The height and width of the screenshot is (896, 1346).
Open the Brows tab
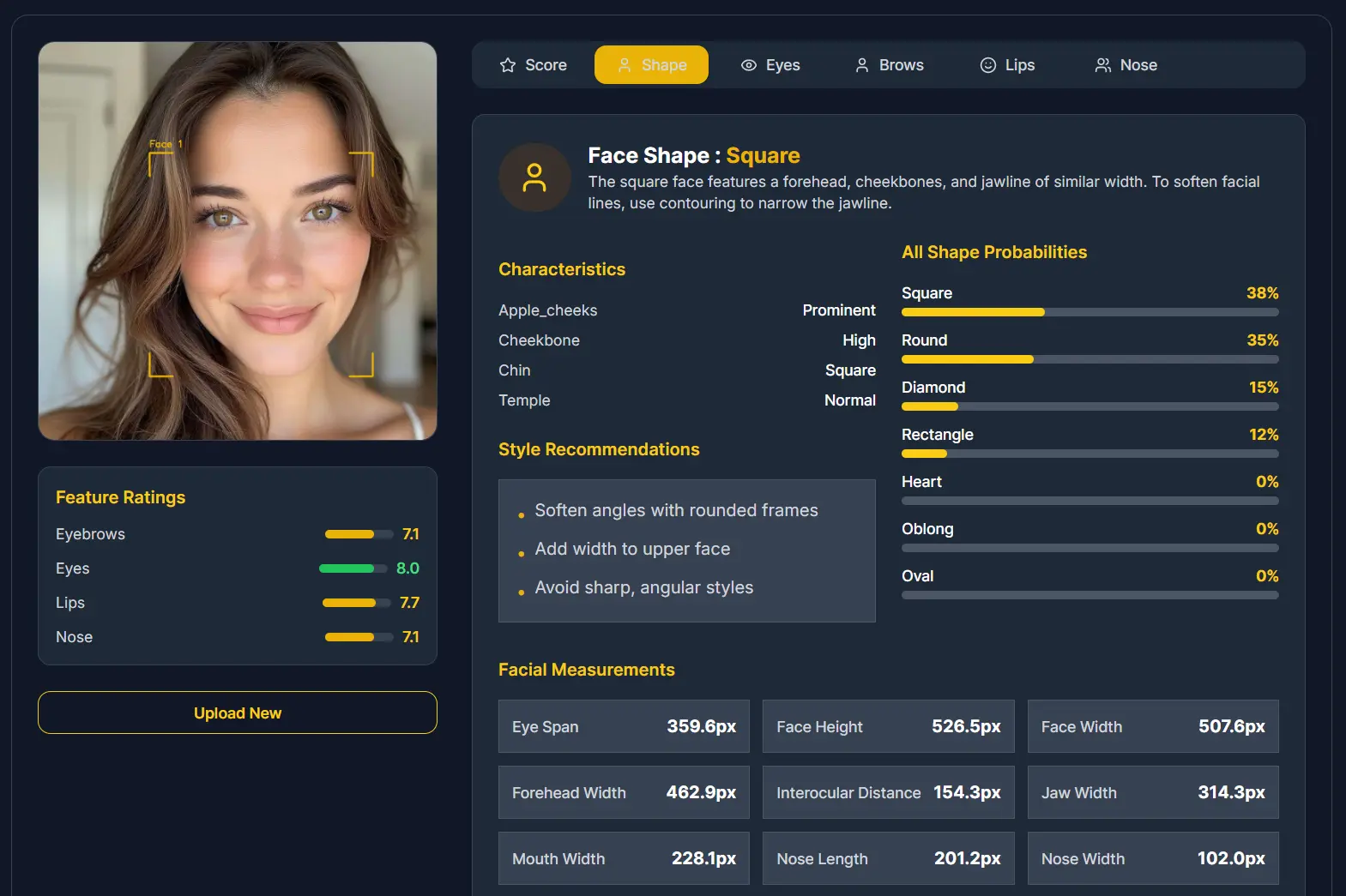(890, 65)
